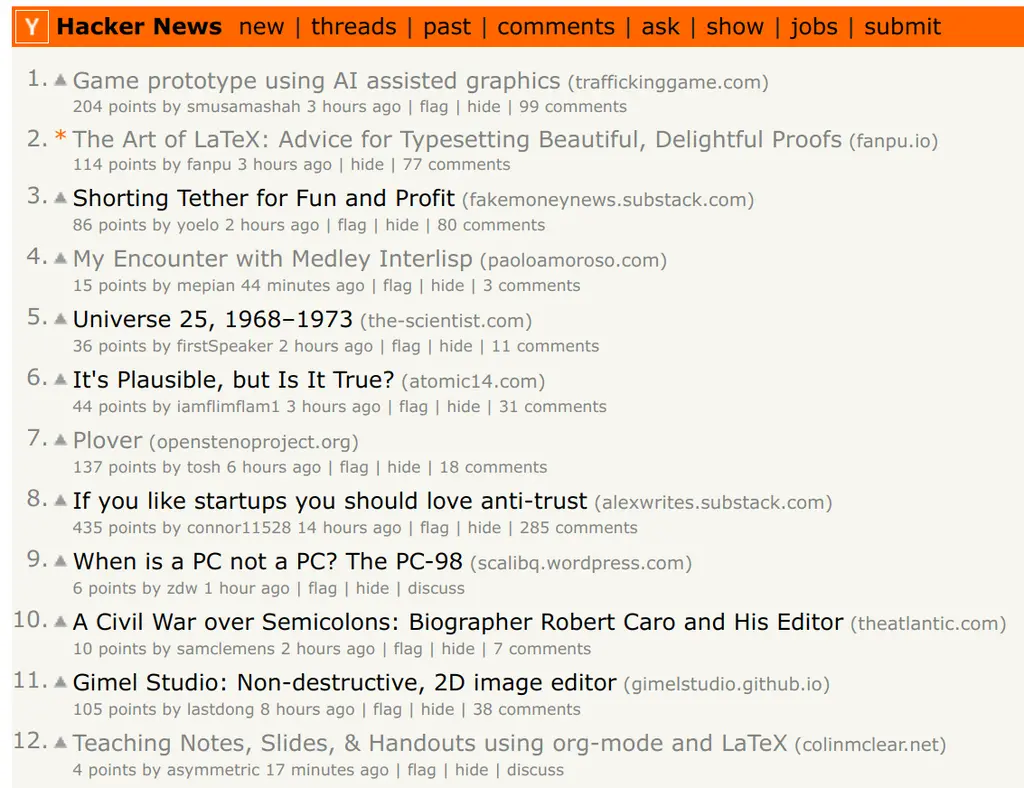Hide the anti-trust startups story
1024x788 pixels.
485,528
